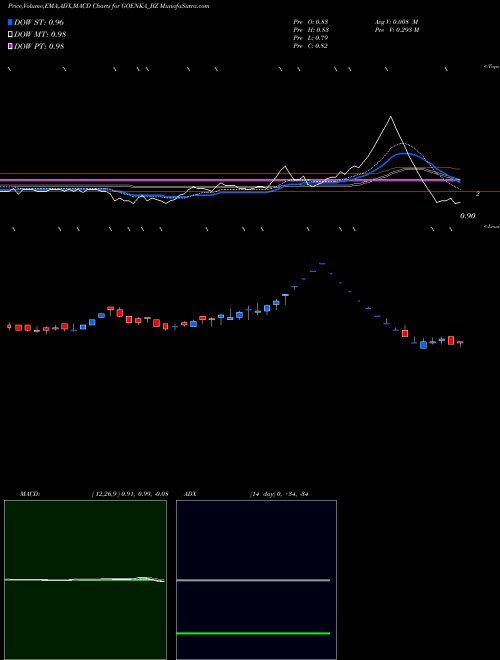Click the '<-Lows' marker label
The height and width of the screenshot is (660, 500).
[x=492, y=226]
